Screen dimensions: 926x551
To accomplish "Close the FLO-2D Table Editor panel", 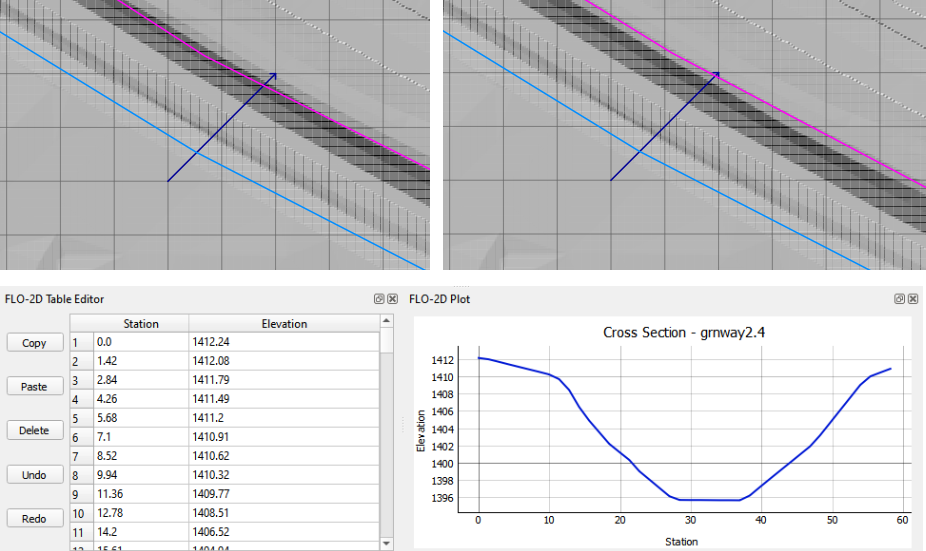I will (x=392, y=299).
